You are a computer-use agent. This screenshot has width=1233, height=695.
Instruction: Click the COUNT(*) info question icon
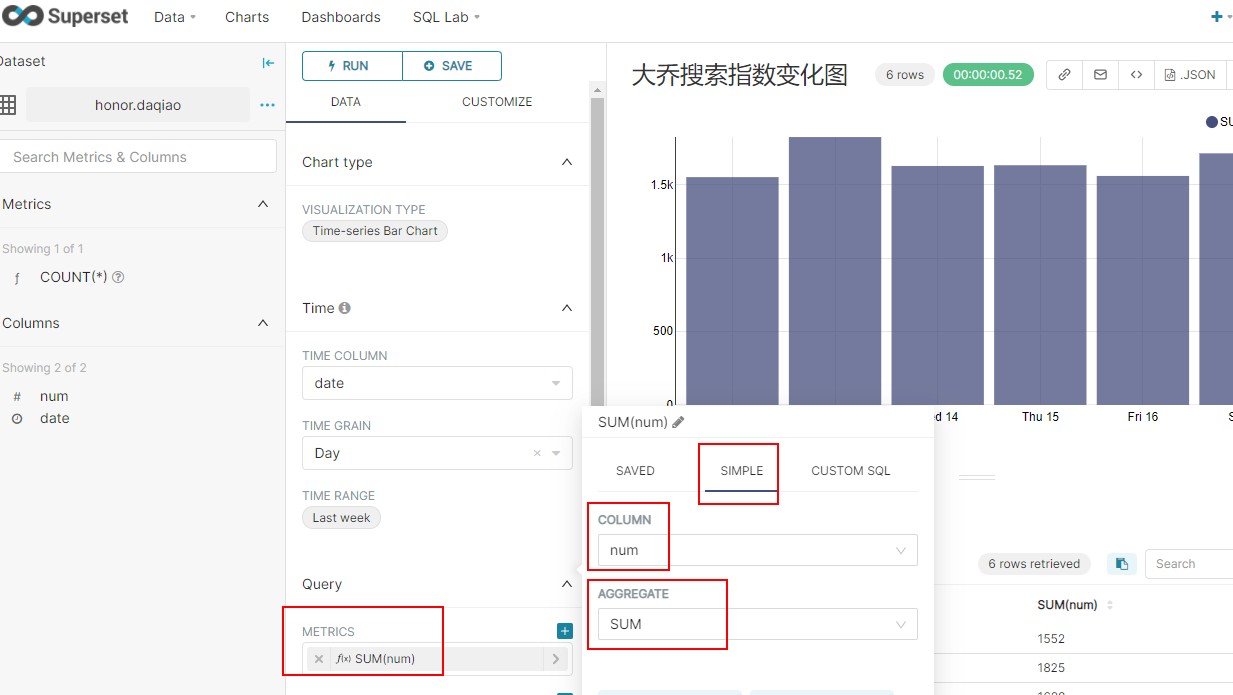(x=118, y=277)
